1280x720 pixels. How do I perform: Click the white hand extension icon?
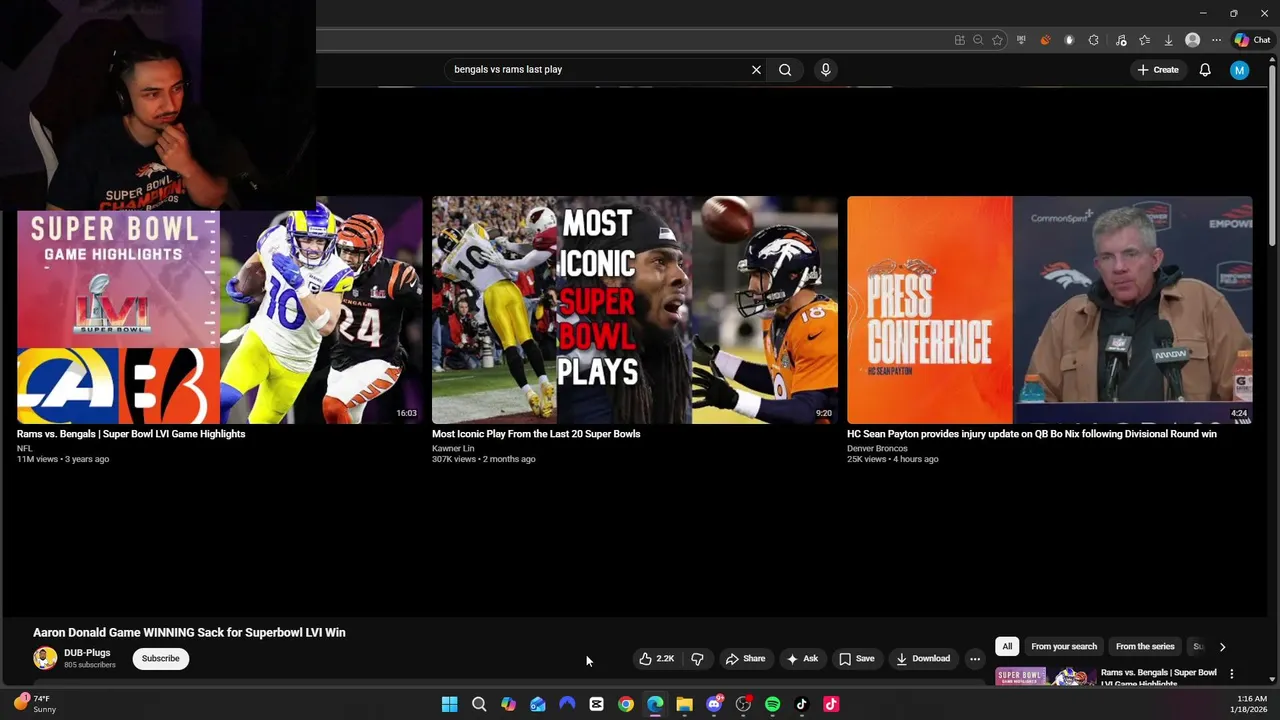pos(1069,40)
